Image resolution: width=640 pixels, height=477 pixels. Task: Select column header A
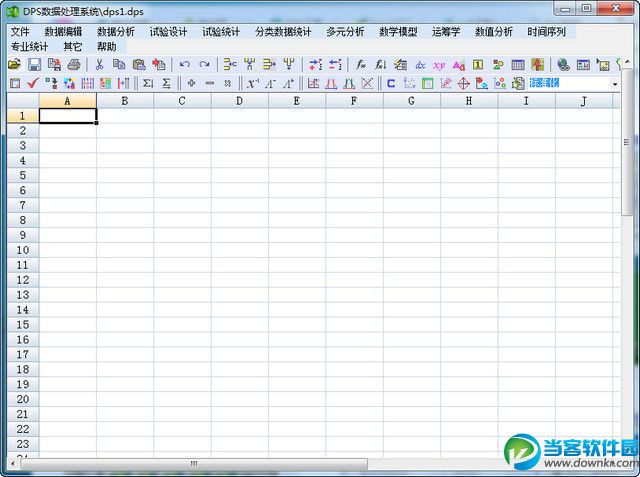67,101
